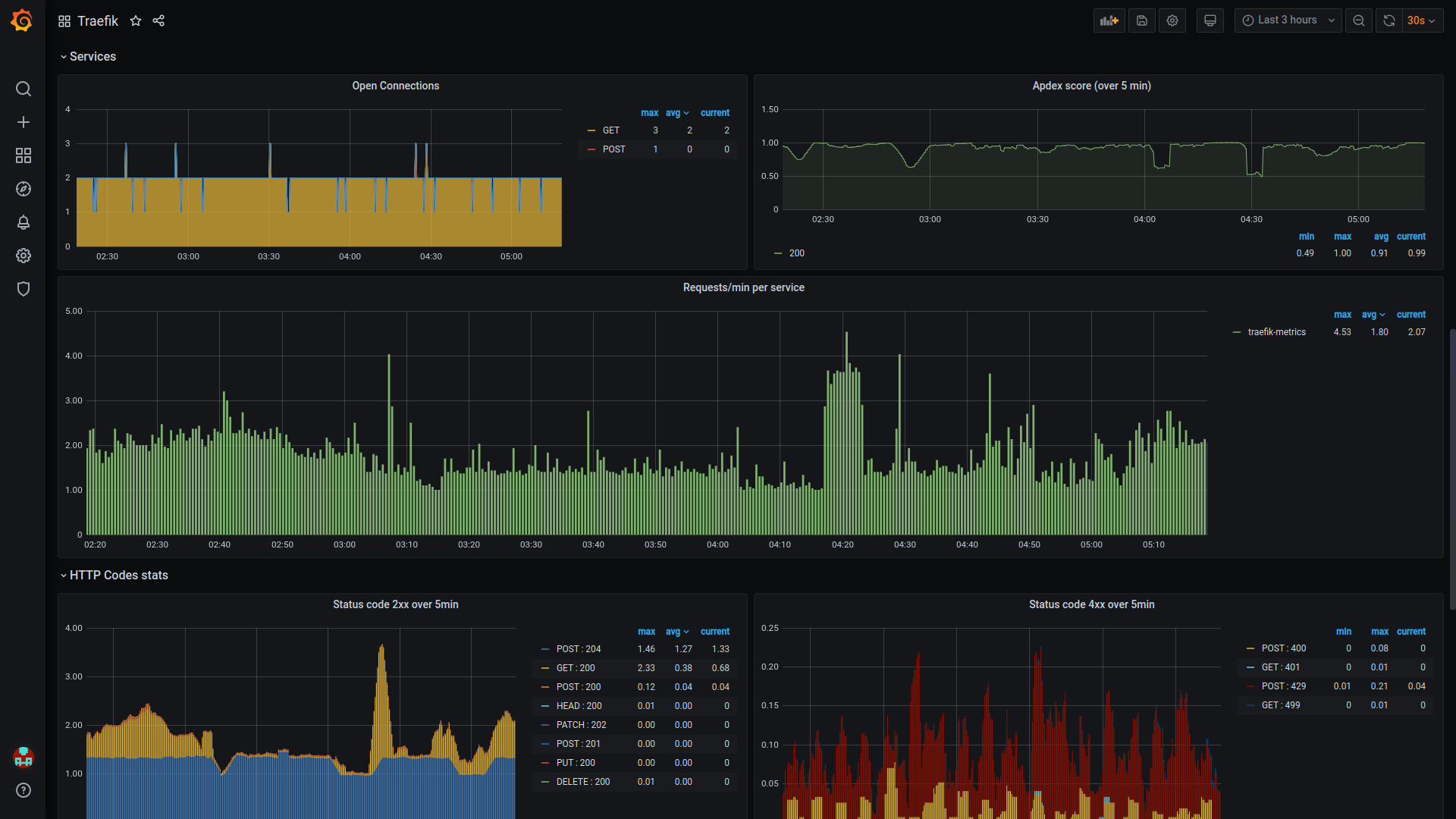Open the search dashboards icon
The image size is (1456, 819).
(24, 89)
